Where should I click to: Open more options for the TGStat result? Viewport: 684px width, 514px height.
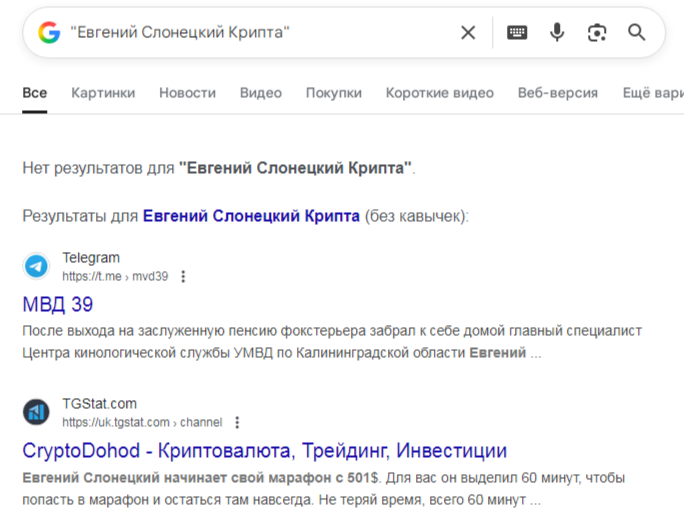tap(237, 422)
